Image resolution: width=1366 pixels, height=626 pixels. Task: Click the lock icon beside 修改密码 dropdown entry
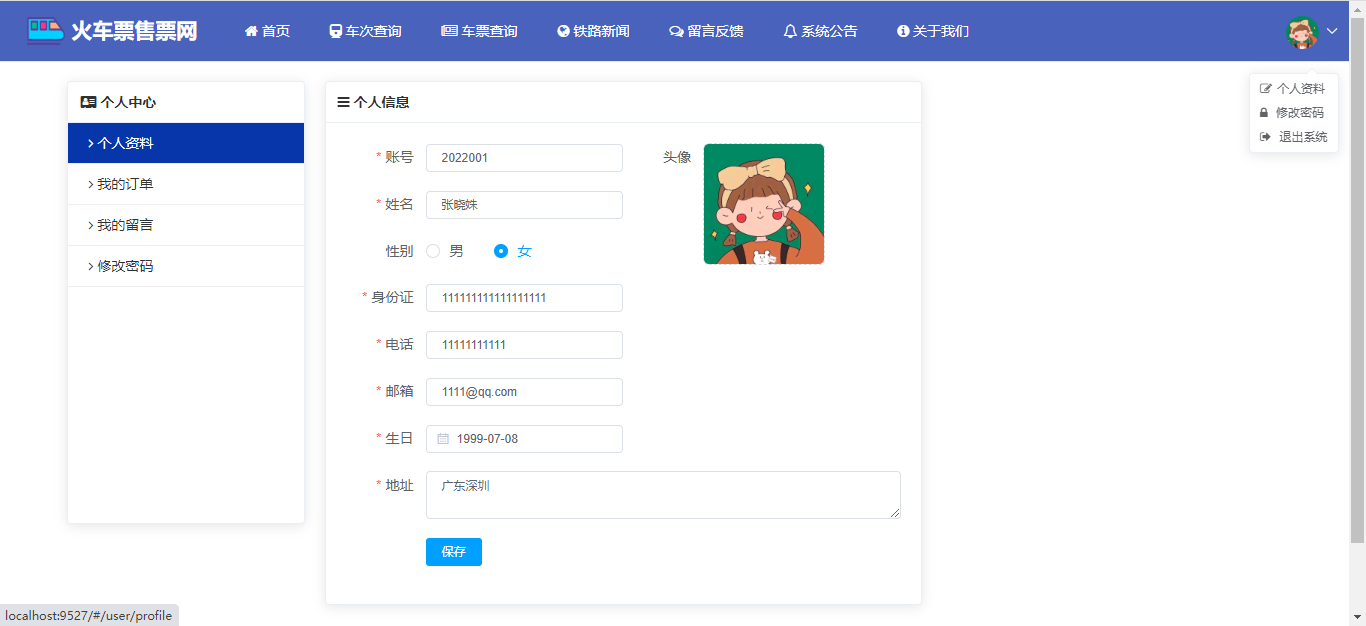point(1264,112)
